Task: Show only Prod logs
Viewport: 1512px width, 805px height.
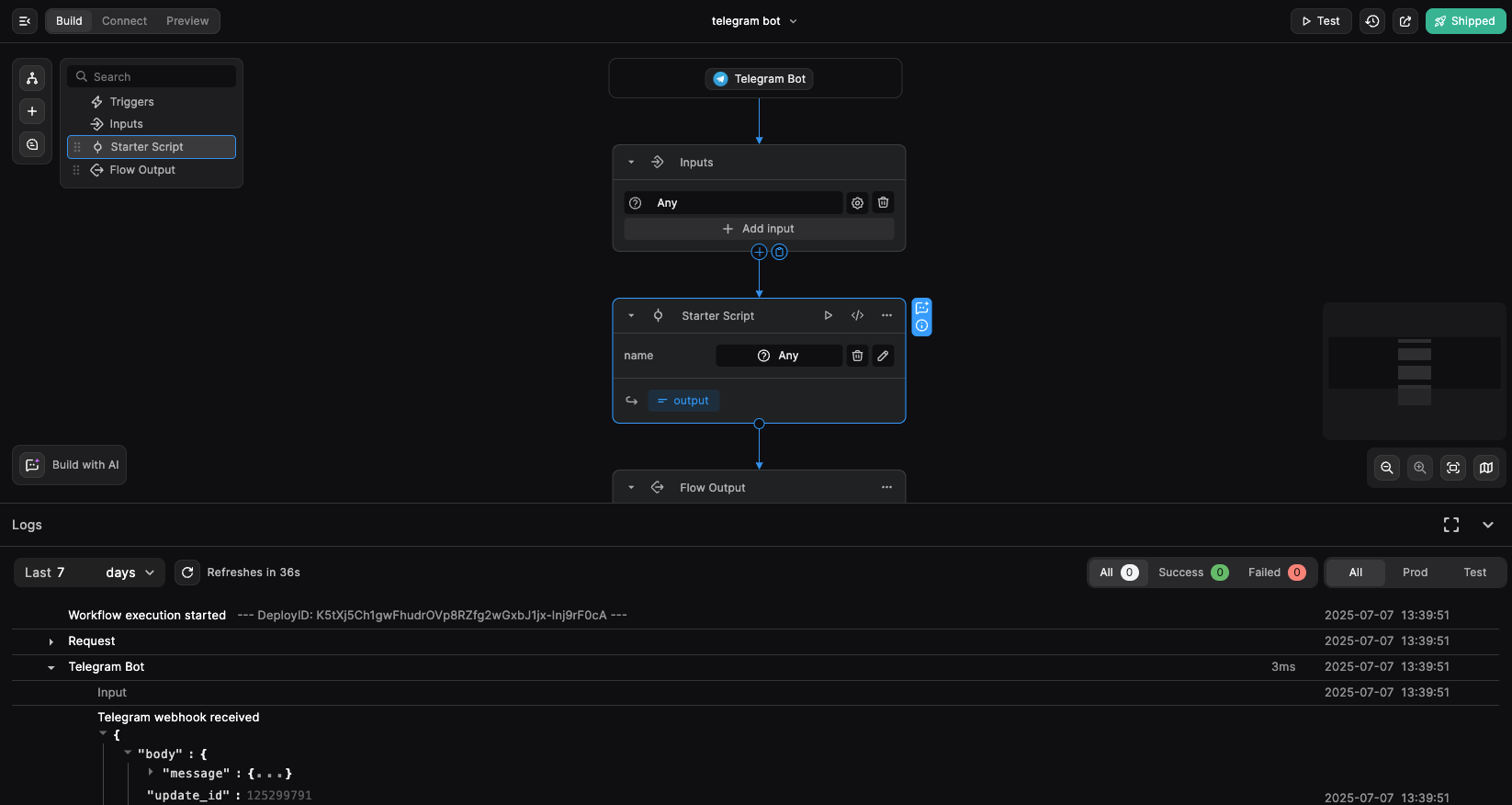Action: point(1415,573)
